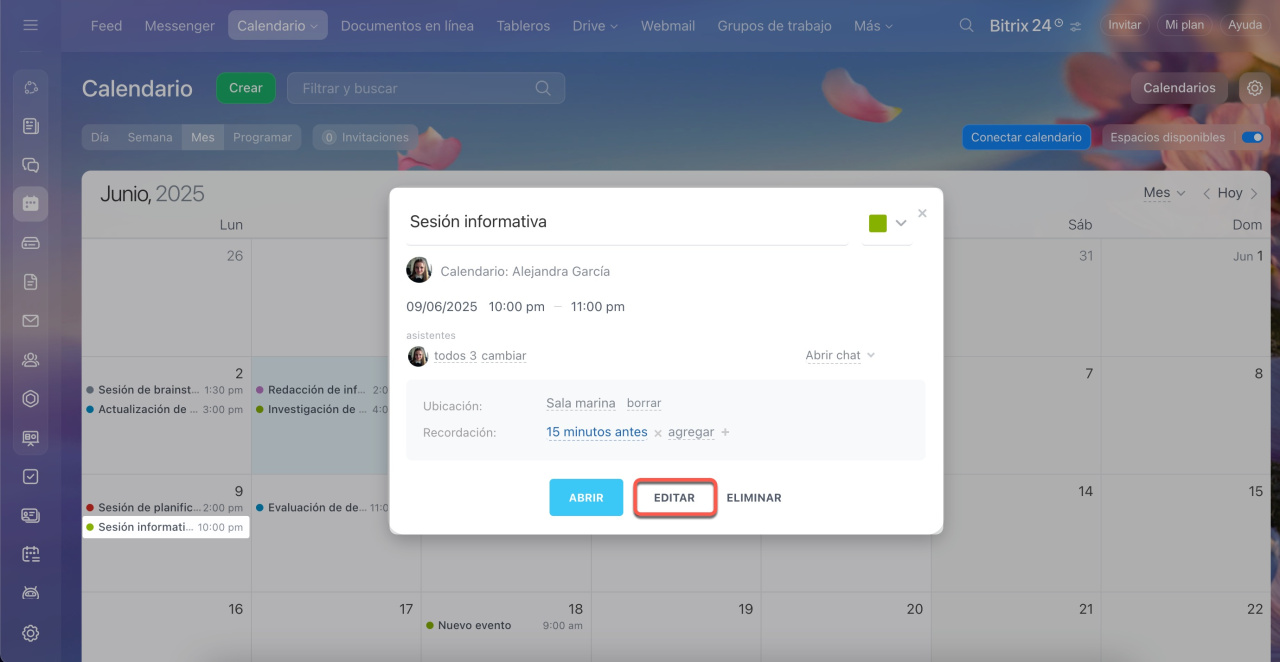Viewport: 1280px width, 662px height.
Task: Open the robot assistant sidebar icon
Action: click(x=30, y=593)
